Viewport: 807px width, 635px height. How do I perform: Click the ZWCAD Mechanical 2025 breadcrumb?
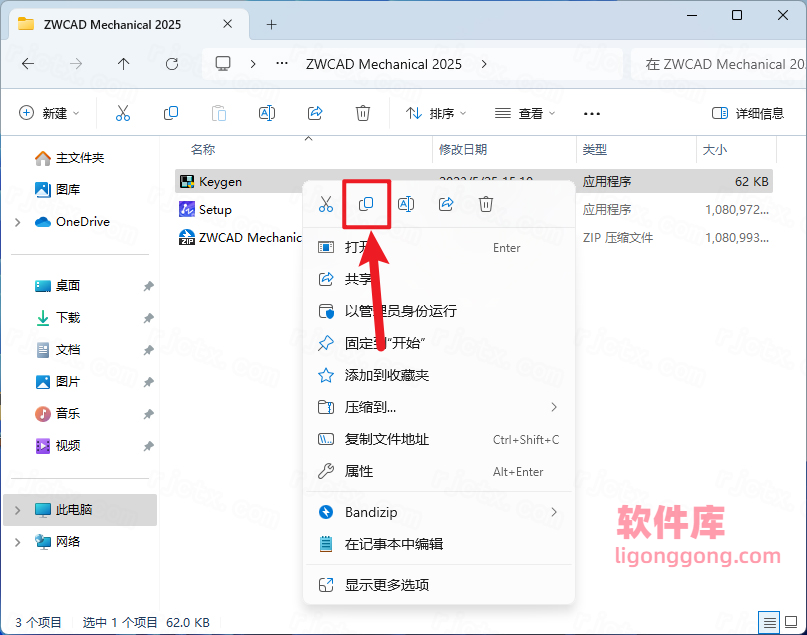click(x=384, y=64)
